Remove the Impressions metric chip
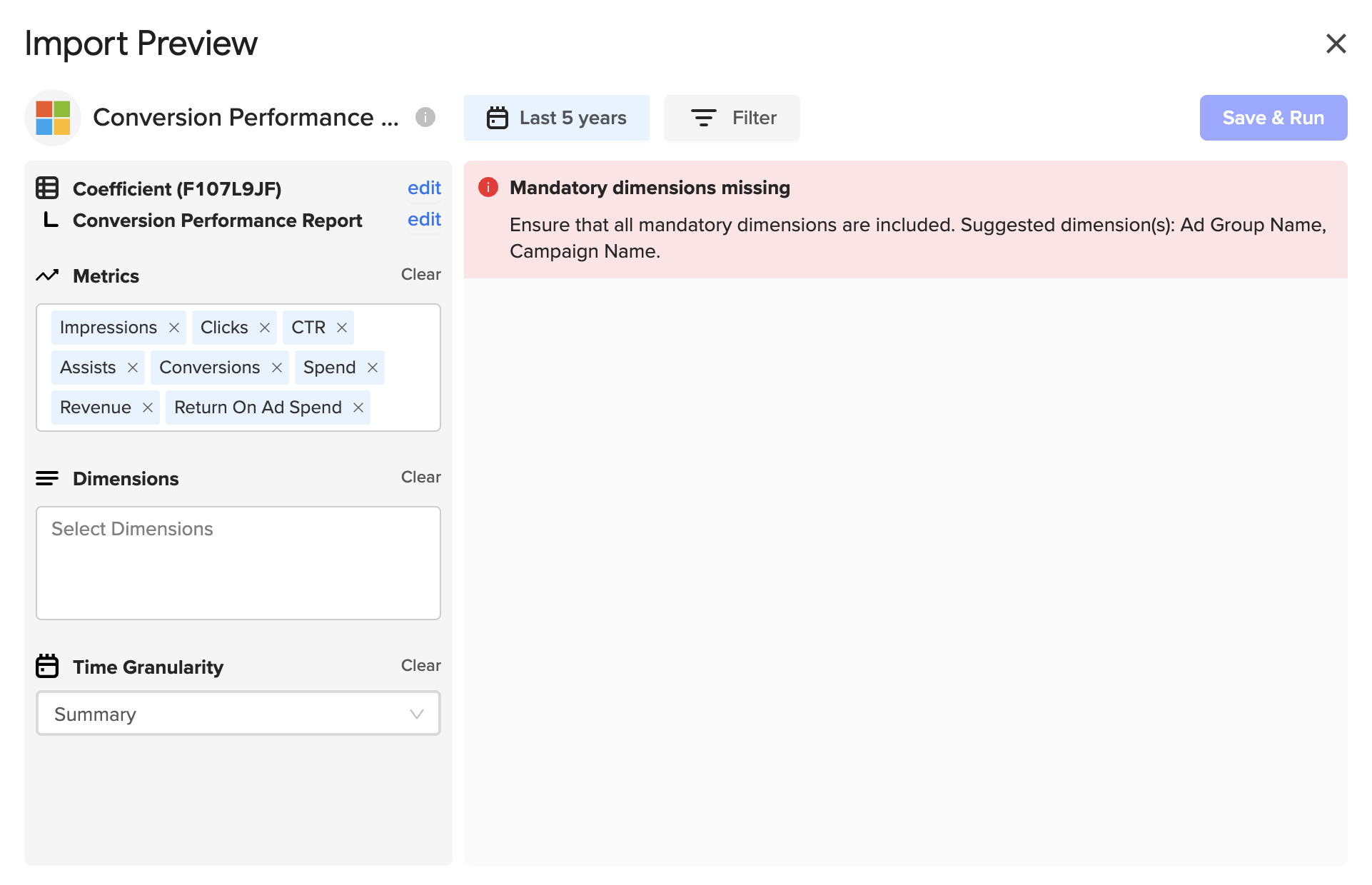This screenshot has width=1372, height=885. [x=173, y=328]
